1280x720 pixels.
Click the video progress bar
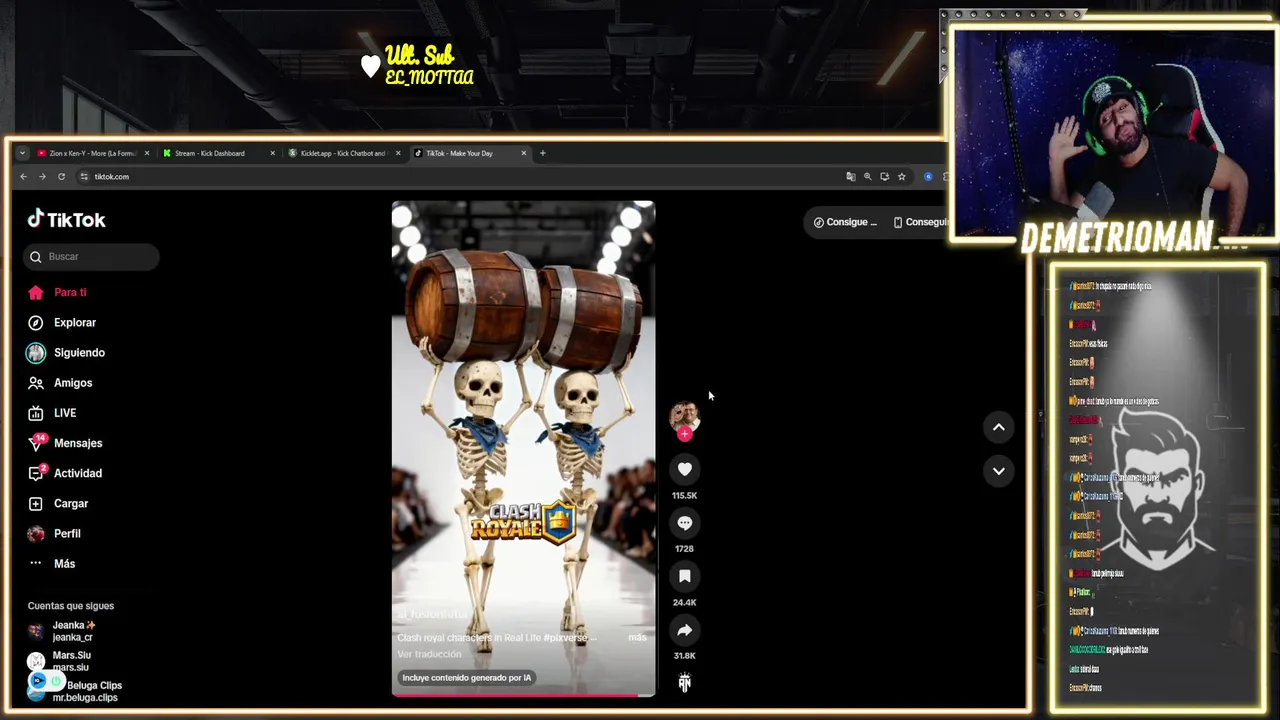(523, 694)
